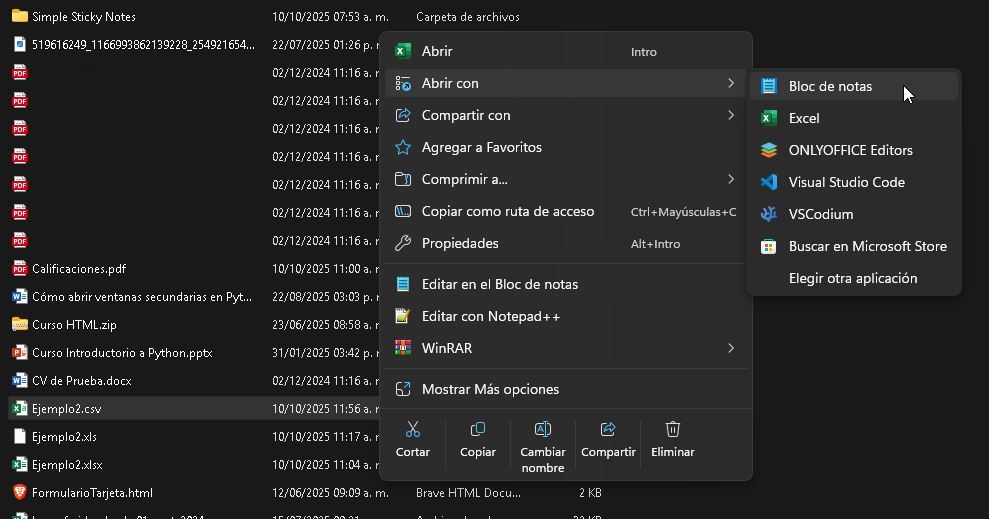Click the Bloc de notas icon in submenu
The width and height of the screenshot is (989, 519).
[x=769, y=86]
